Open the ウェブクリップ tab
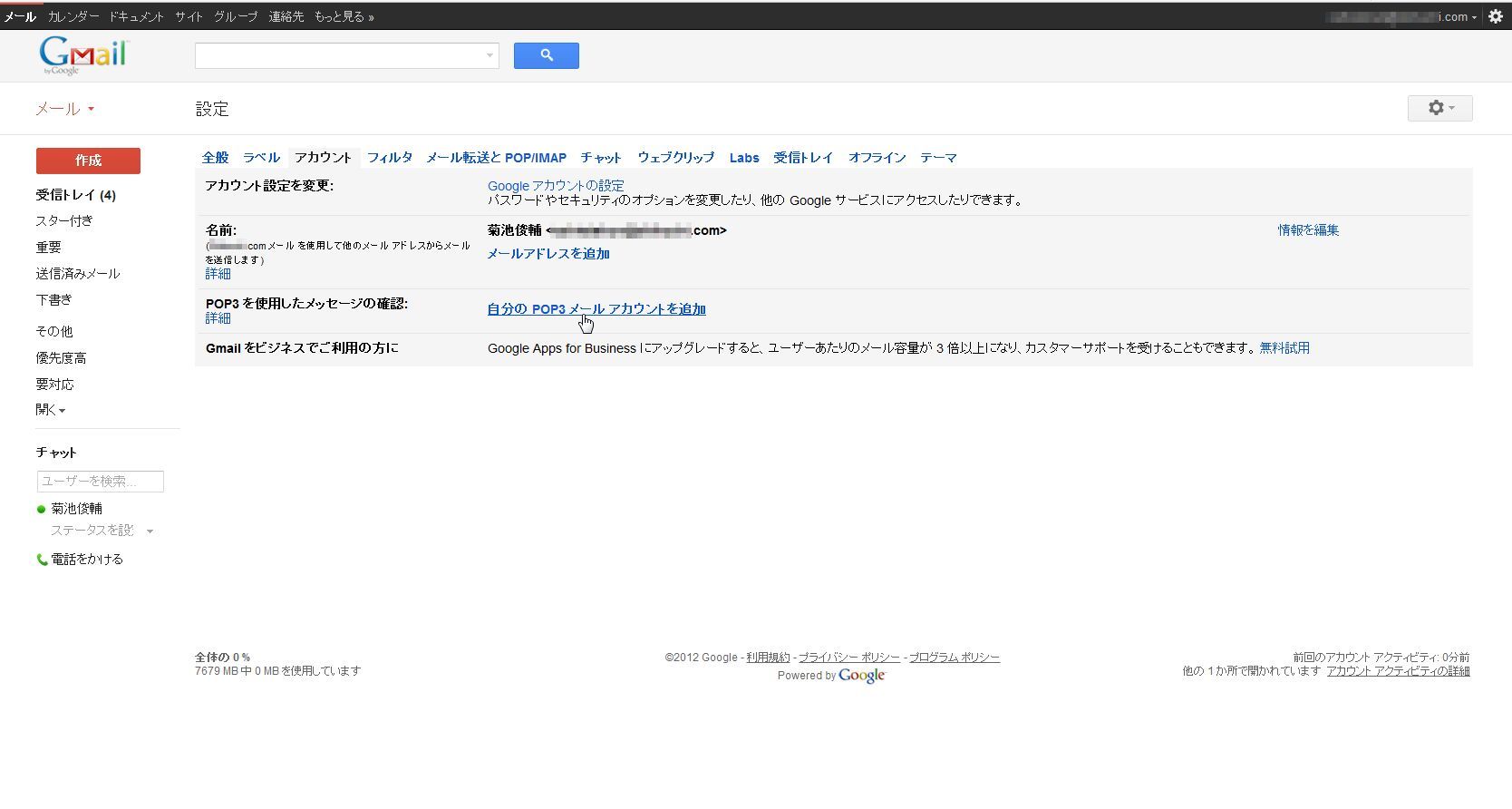1512x809 pixels. tap(675, 158)
